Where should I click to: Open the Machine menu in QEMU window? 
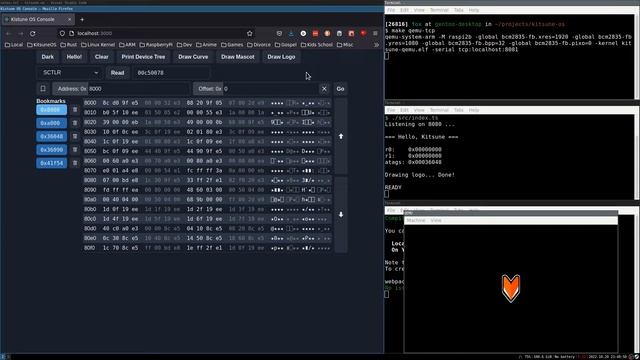416,220
